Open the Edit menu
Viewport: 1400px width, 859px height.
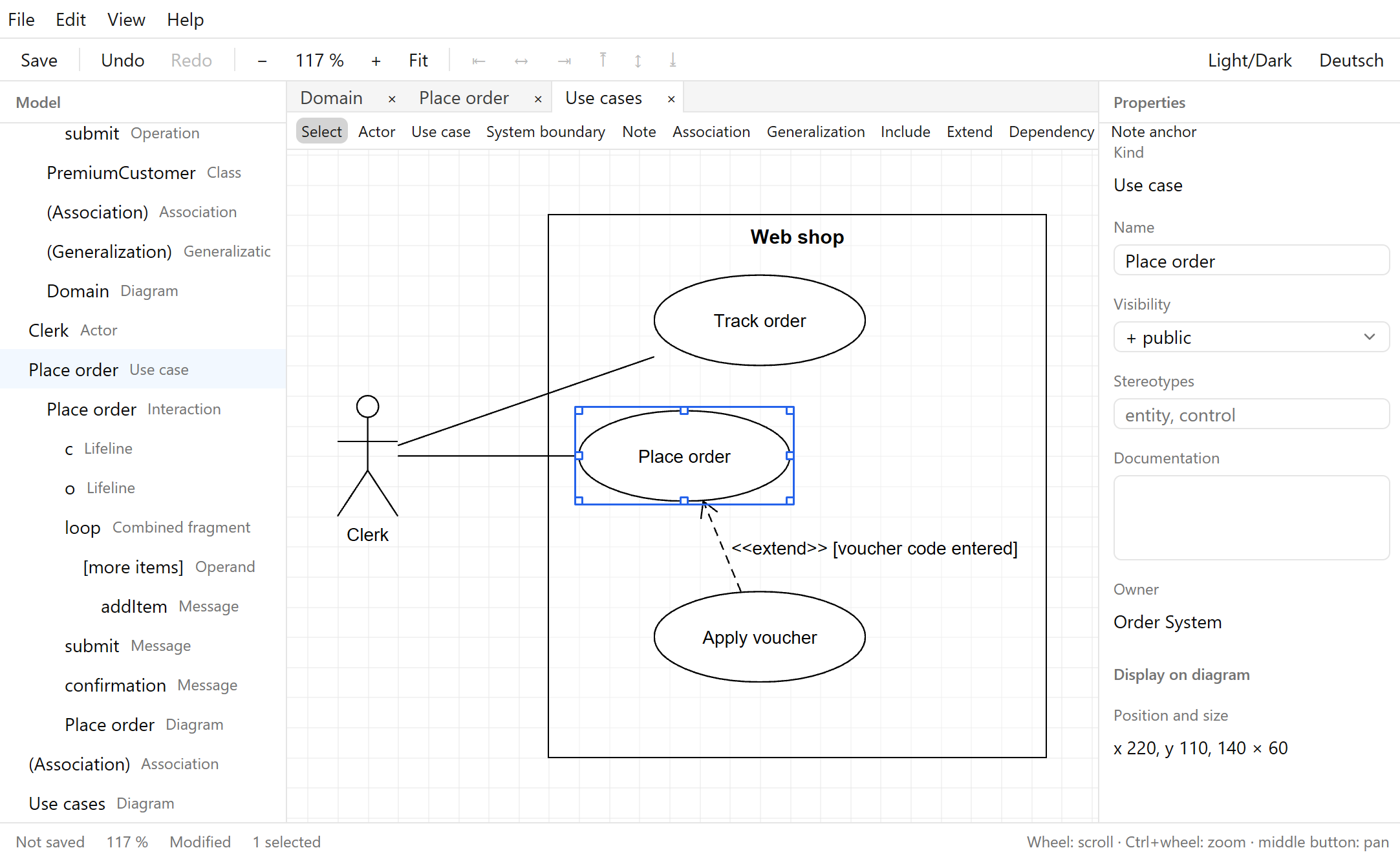click(70, 19)
